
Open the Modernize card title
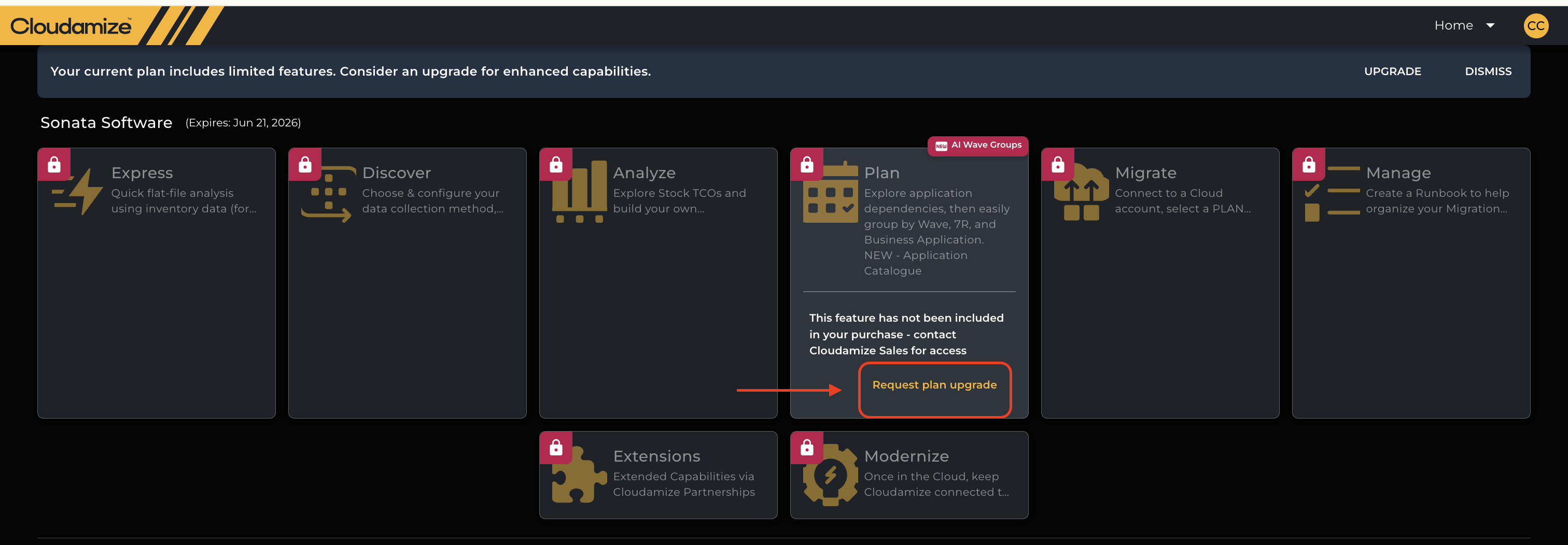click(x=906, y=456)
